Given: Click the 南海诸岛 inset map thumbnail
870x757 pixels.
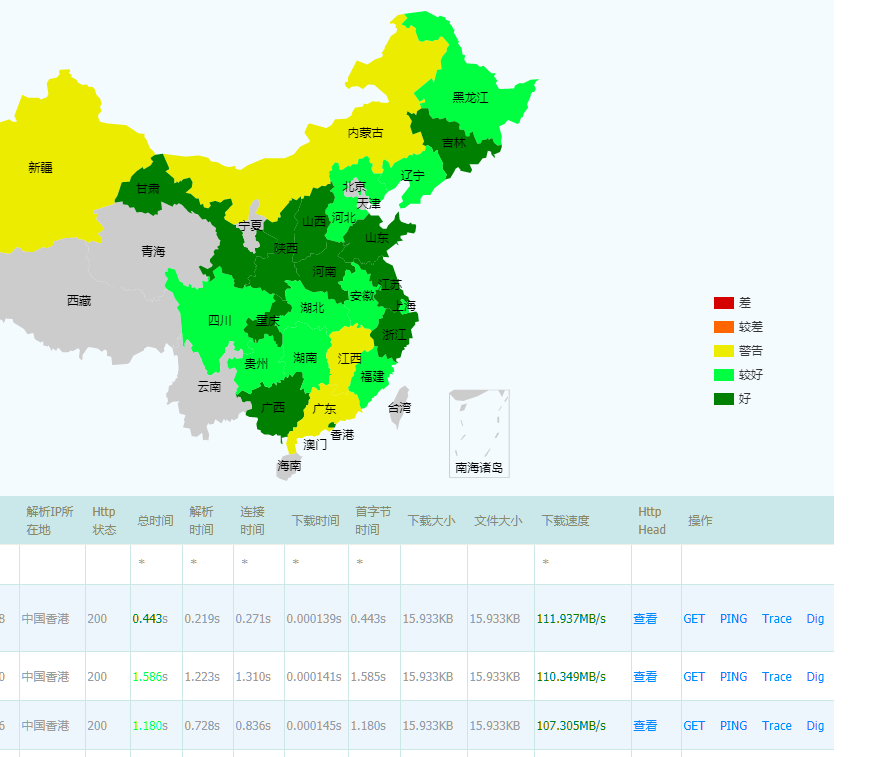Looking at the screenshot, I should (x=479, y=433).
